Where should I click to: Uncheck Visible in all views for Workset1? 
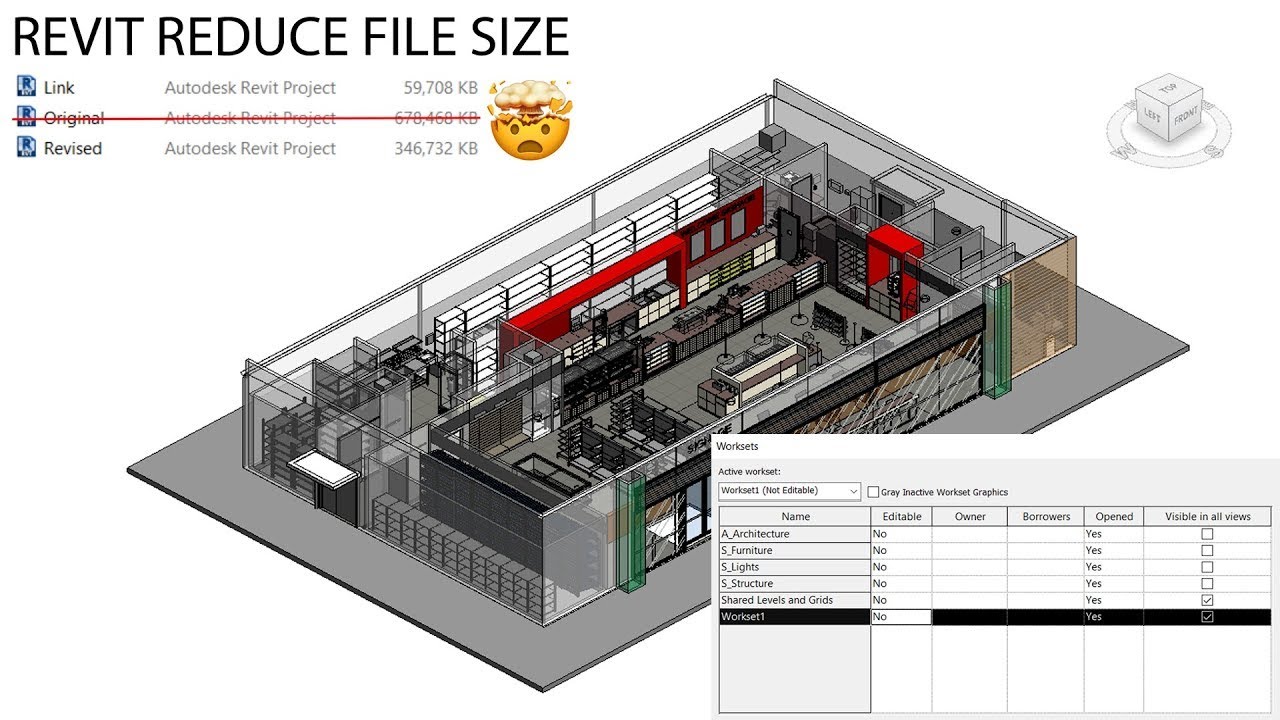pyautogui.click(x=1207, y=617)
